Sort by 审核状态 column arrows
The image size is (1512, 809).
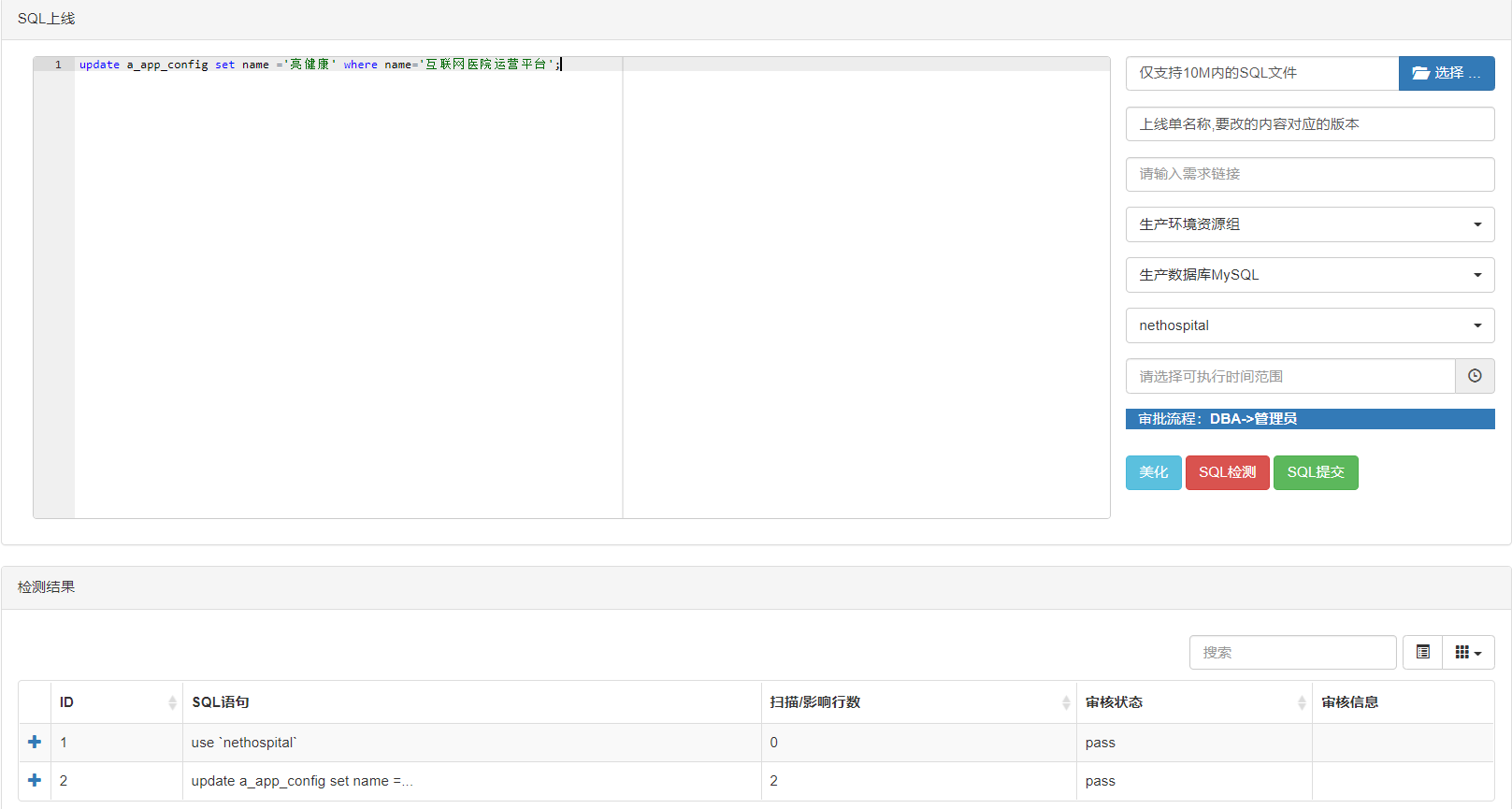(x=1302, y=702)
